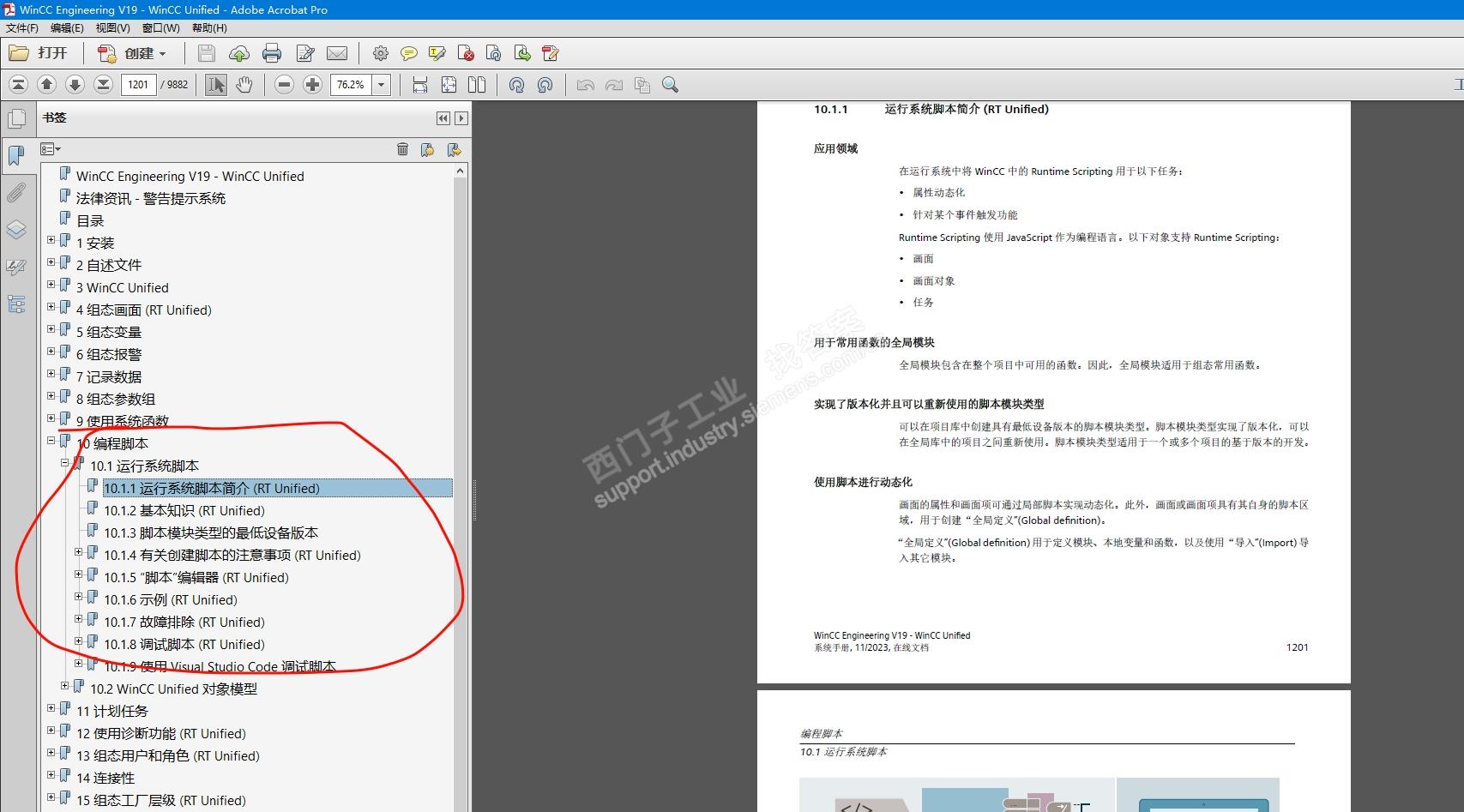Collapse the bookmarks panel with left arrows

(443, 118)
